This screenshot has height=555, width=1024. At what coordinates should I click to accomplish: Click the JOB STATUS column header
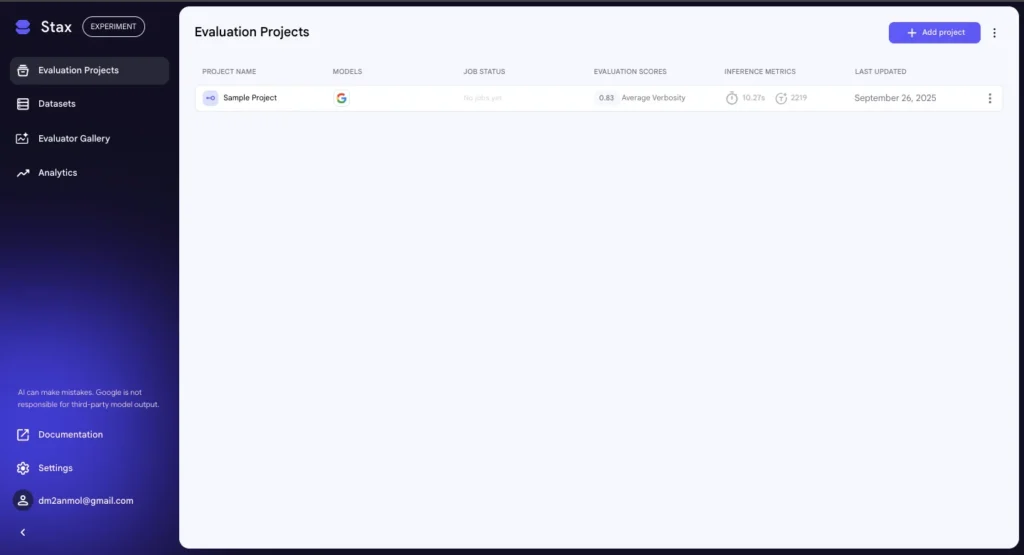pyautogui.click(x=485, y=72)
